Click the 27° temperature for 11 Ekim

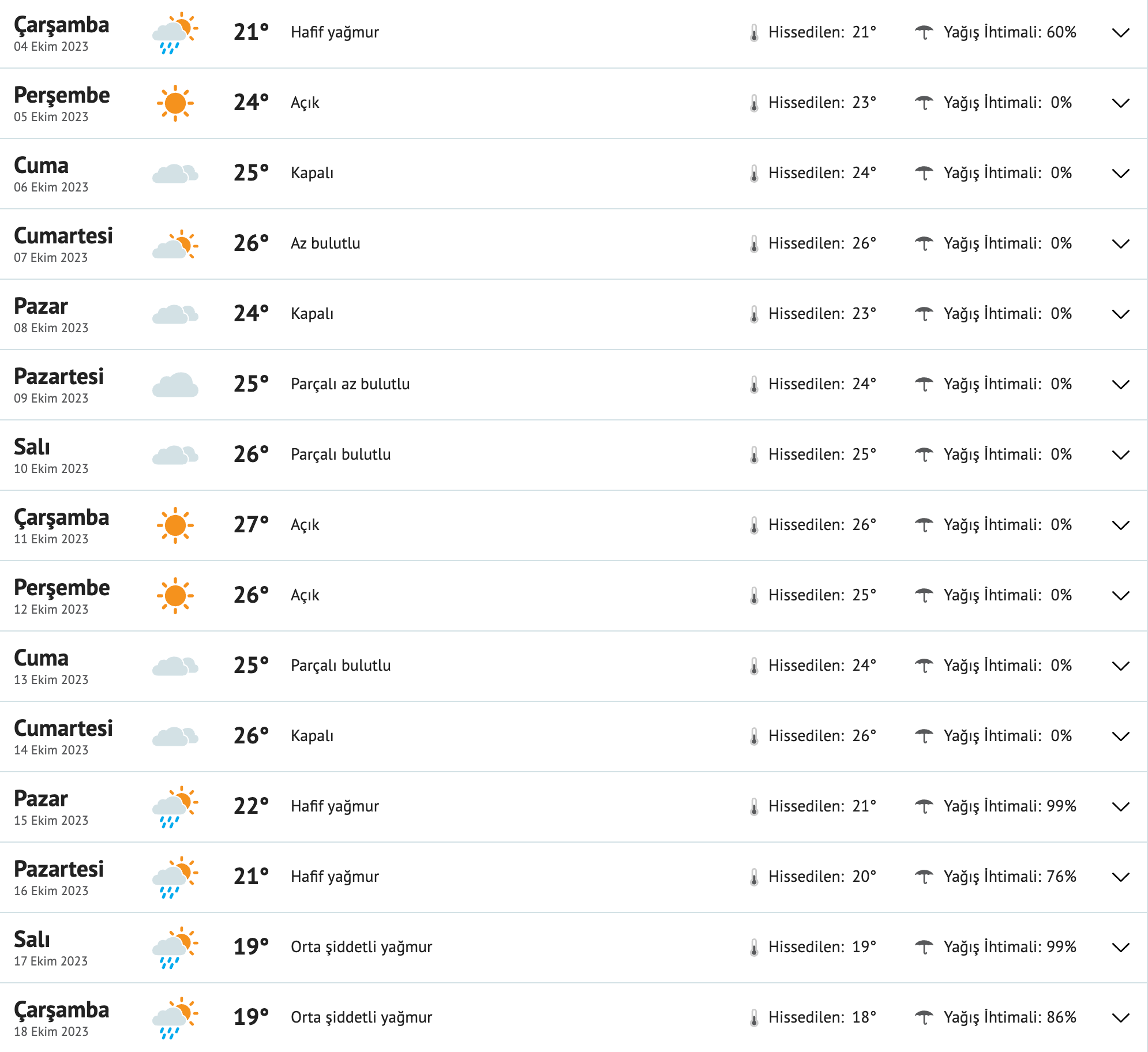pyautogui.click(x=251, y=524)
